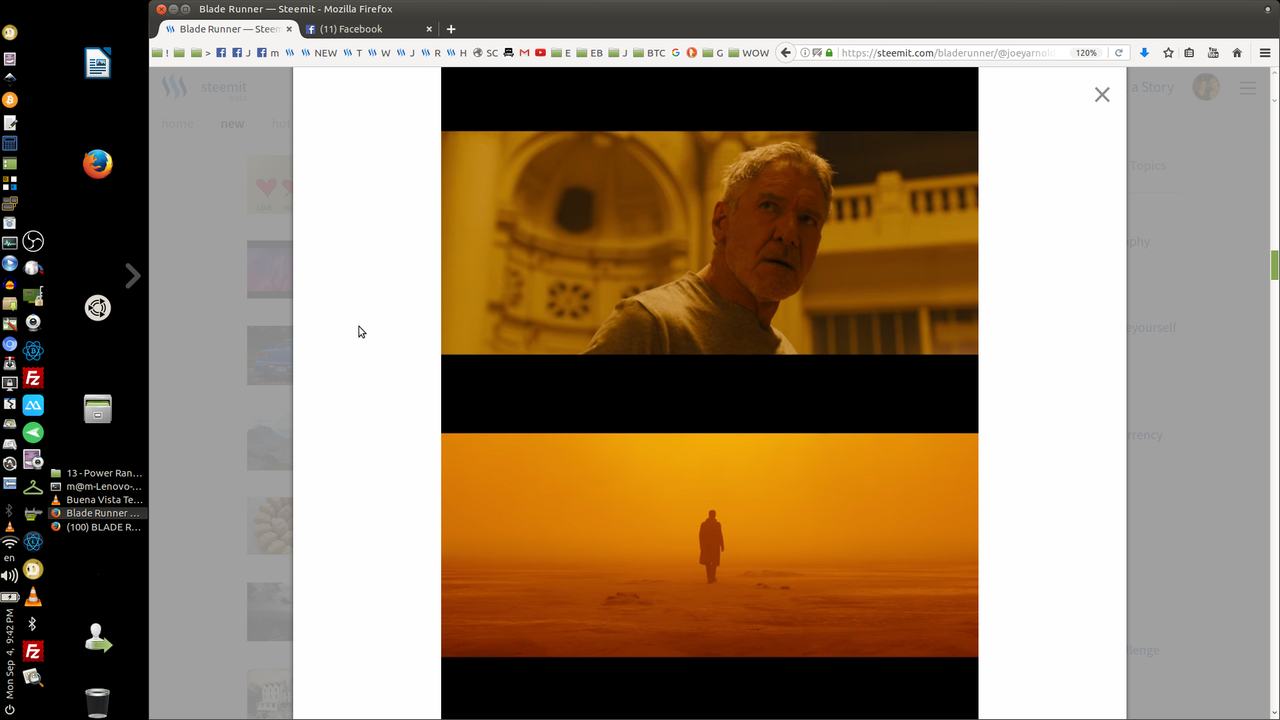Screen dimensions: 1280x720
Task: Open OBS Studio from the panel
Action: [33, 241]
